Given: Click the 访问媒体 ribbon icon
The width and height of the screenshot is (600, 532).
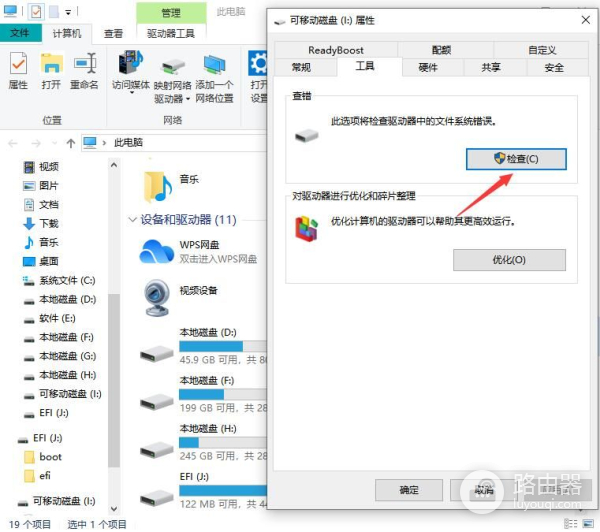Looking at the screenshot, I should pos(131,62).
